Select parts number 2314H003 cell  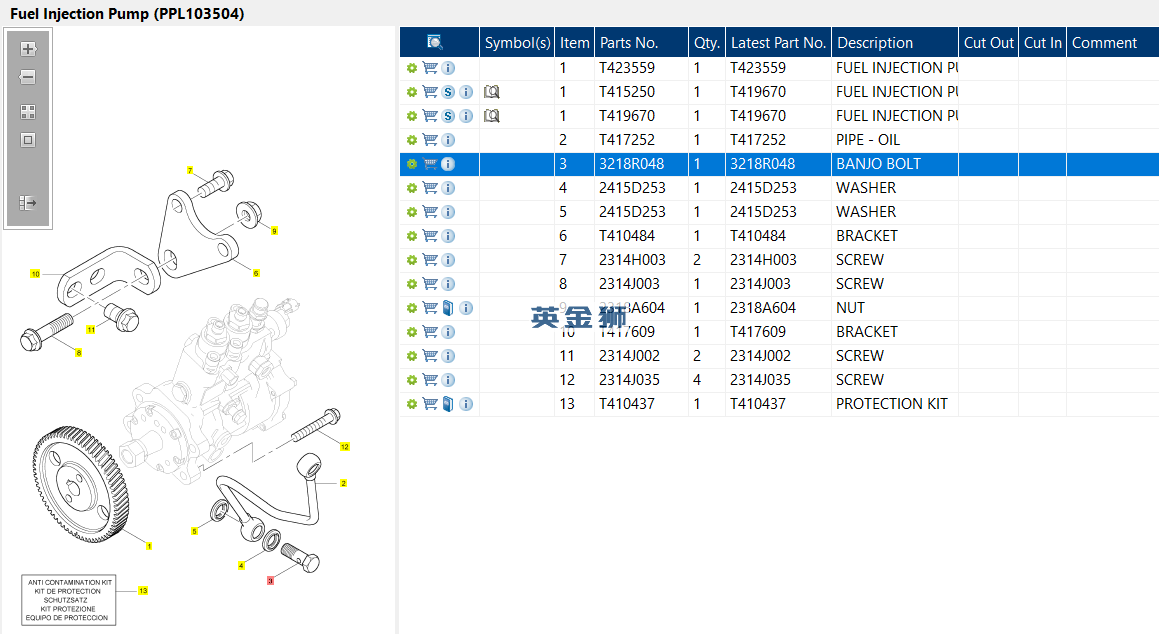[x=641, y=260]
